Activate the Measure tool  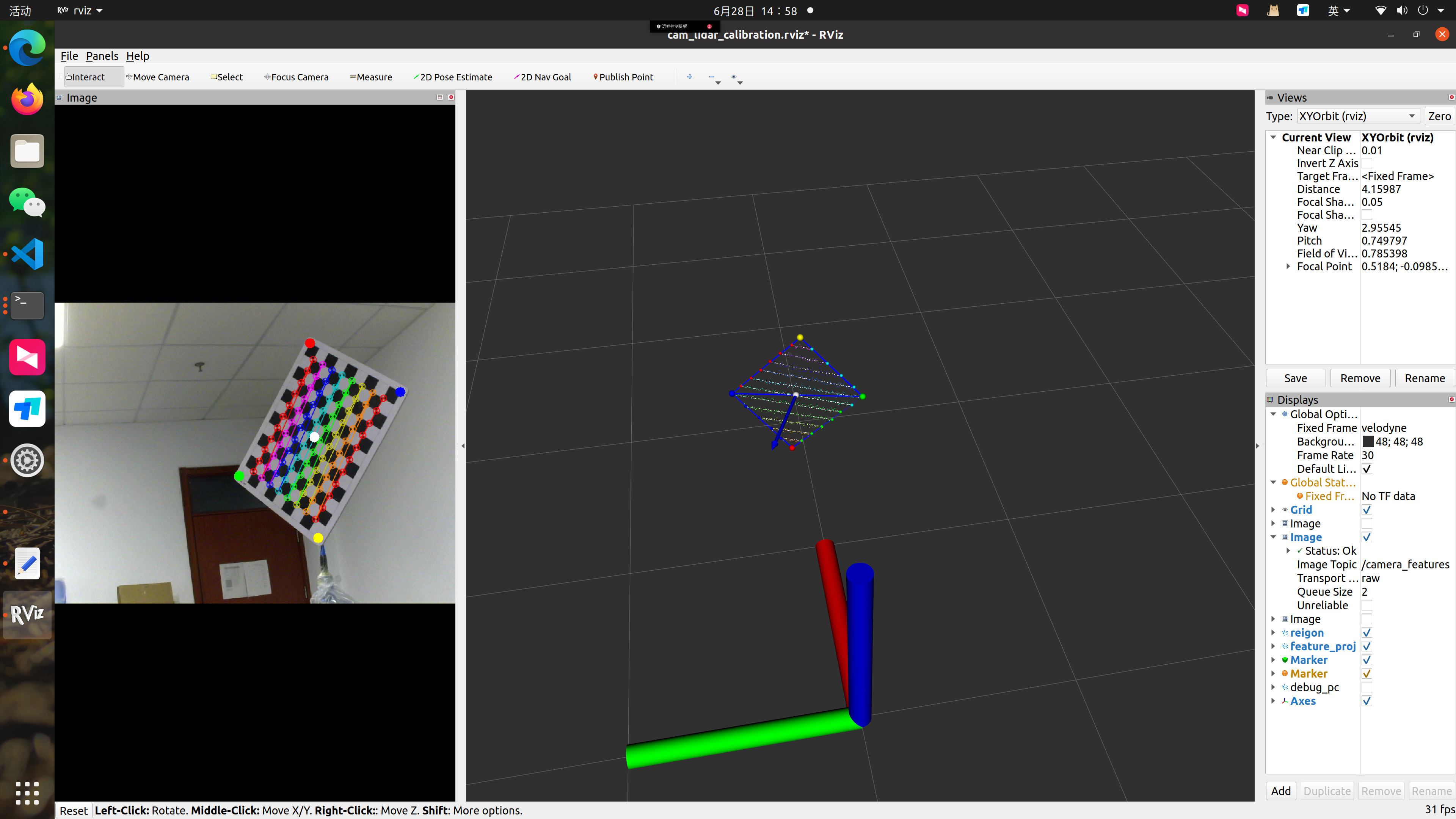(371, 77)
